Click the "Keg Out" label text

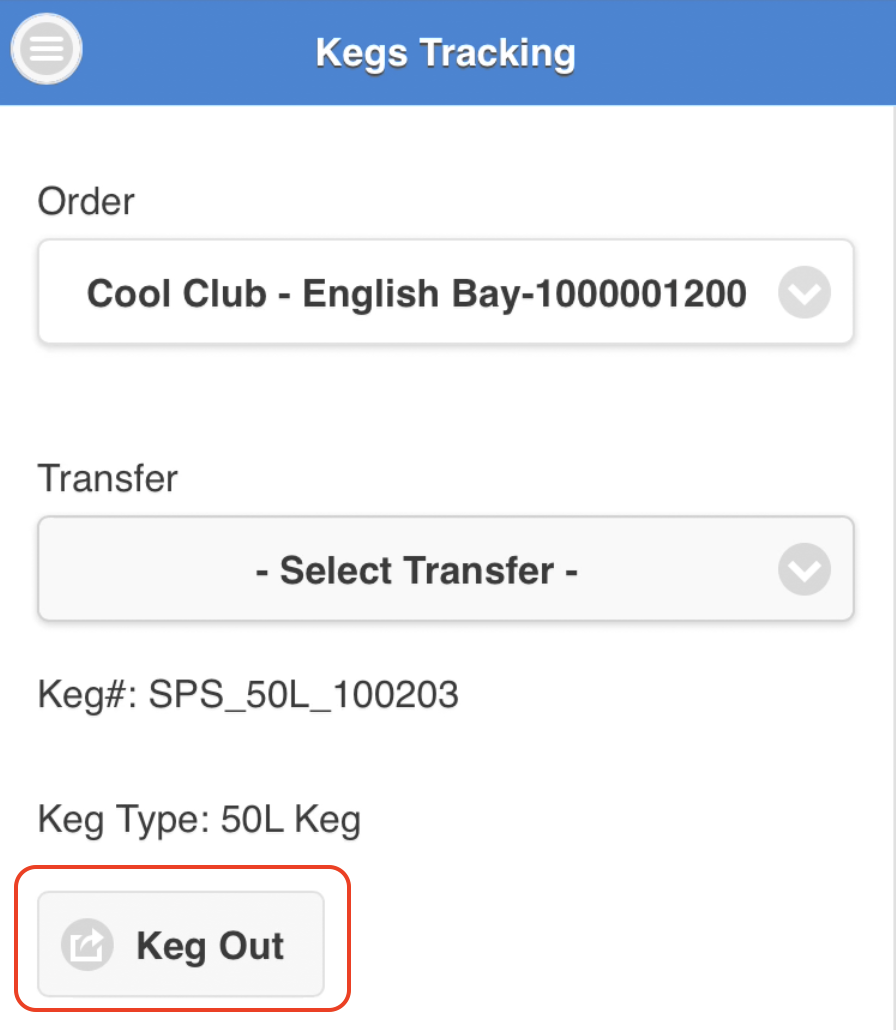210,945
